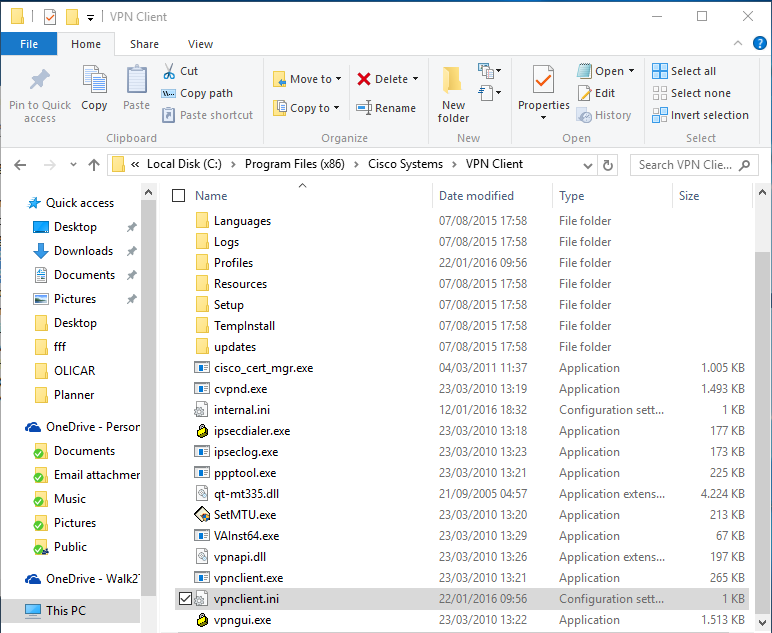772x633 pixels.
Task: Click the Paste ribbon icon
Action: click(136, 80)
